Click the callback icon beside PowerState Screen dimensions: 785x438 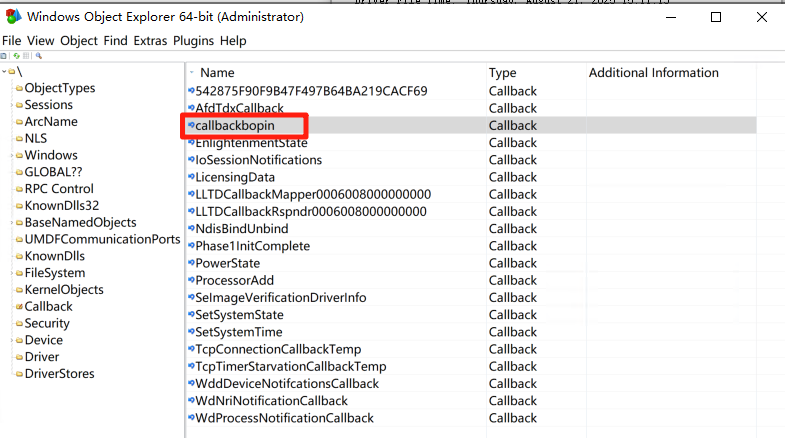click(x=191, y=264)
